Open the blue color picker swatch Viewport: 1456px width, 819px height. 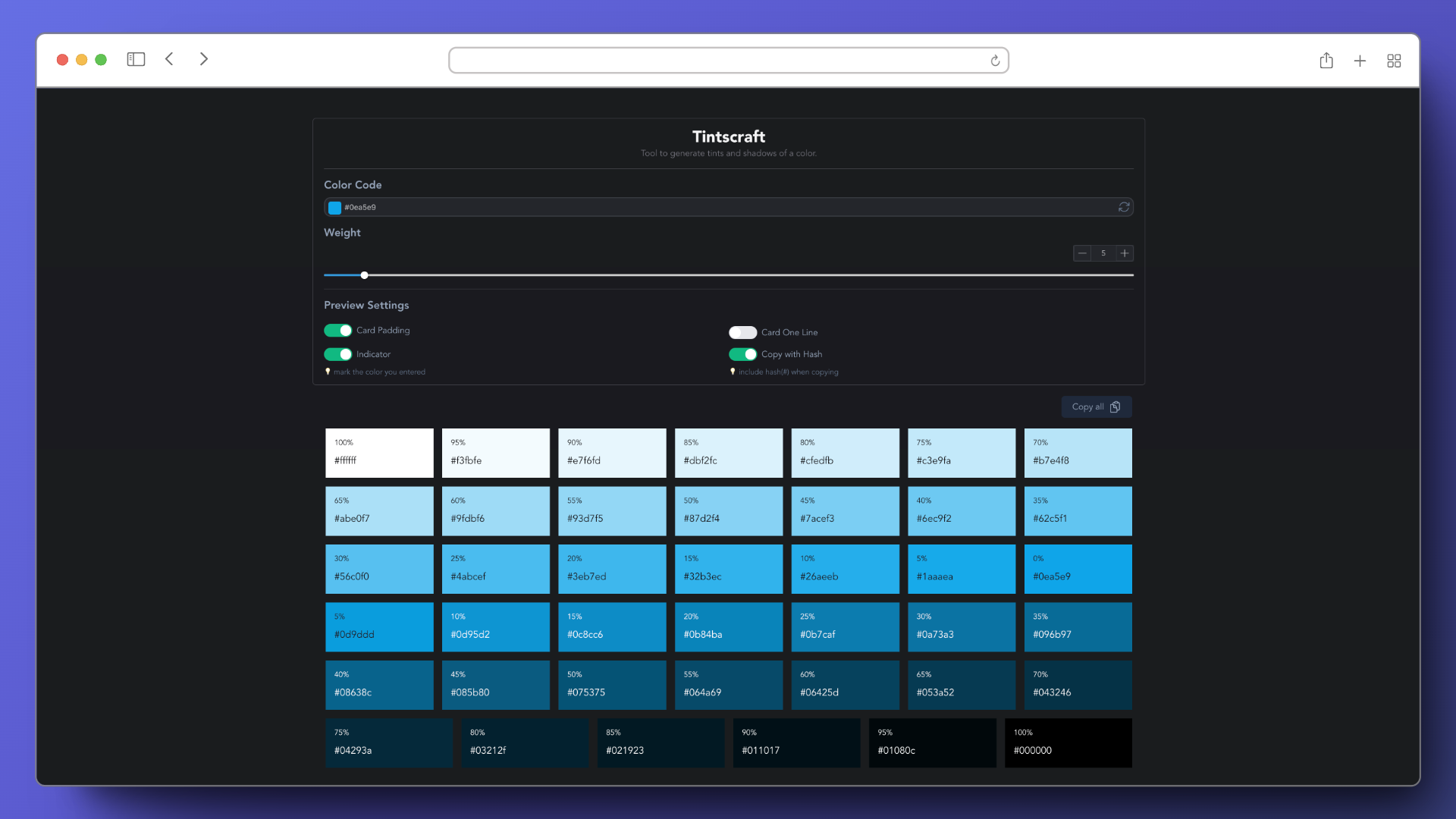click(x=334, y=208)
